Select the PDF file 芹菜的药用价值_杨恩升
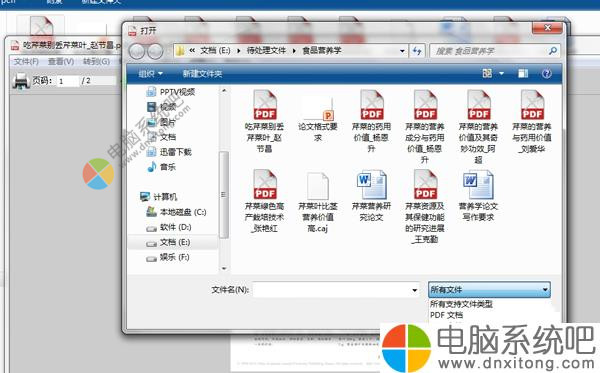The image size is (600, 373). (371, 121)
